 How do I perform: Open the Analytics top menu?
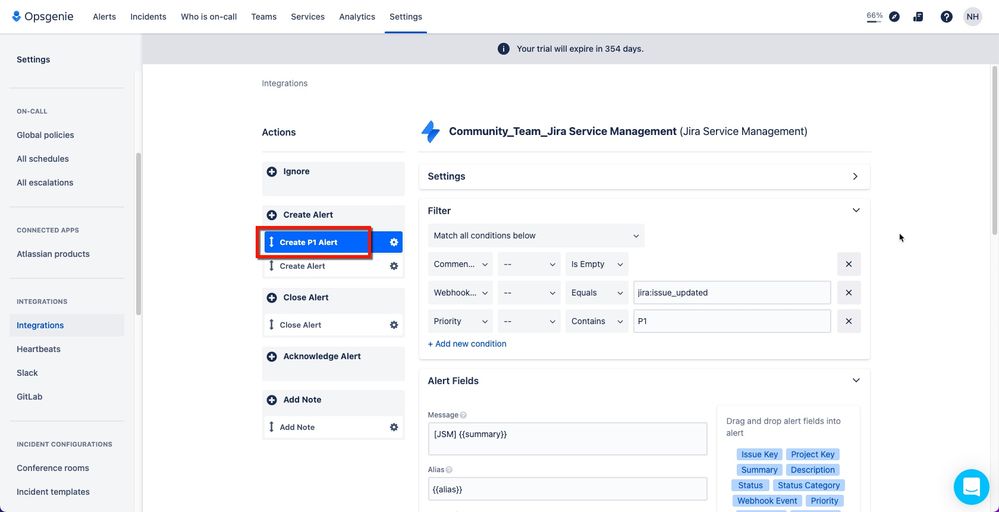pos(357,17)
